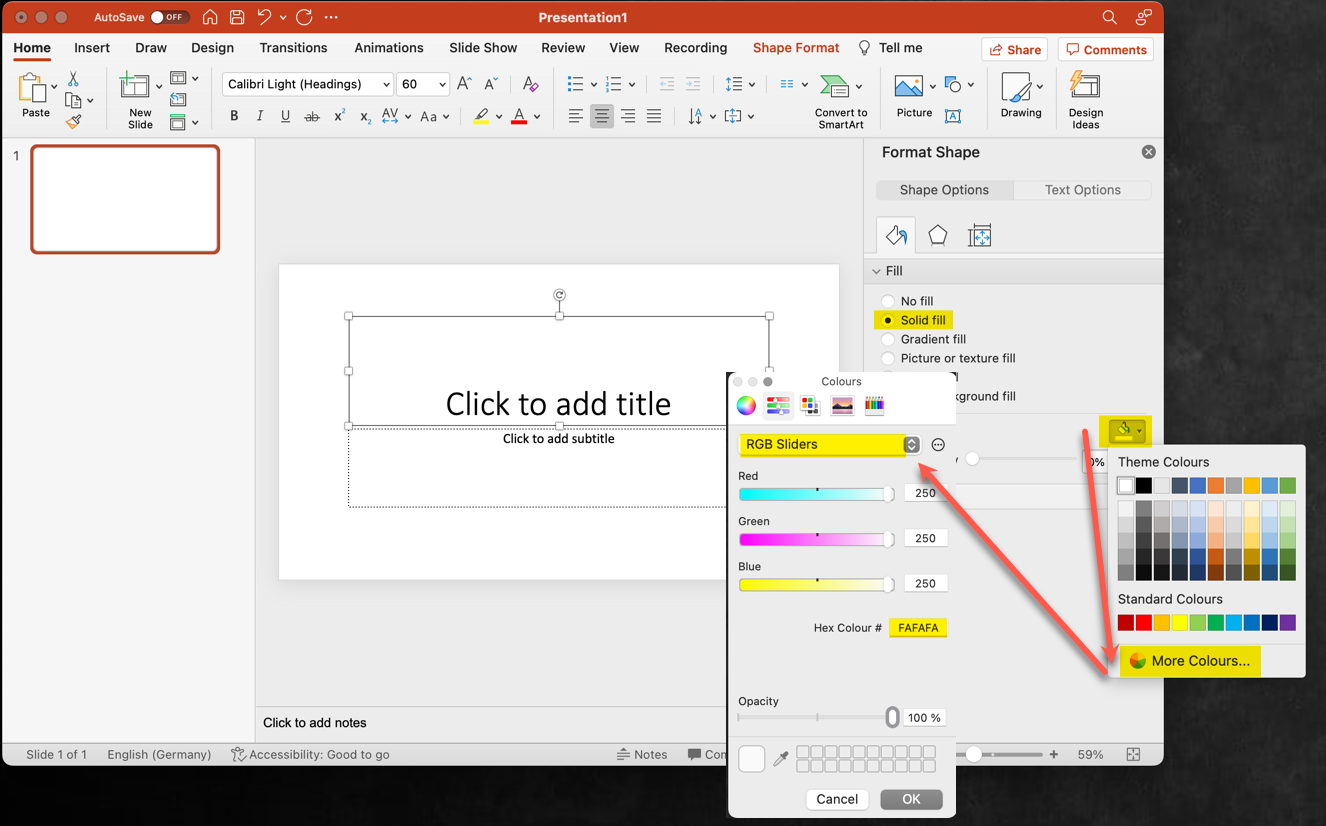This screenshot has width=1326, height=826.
Task: Select the Gradient fill option
Action: click(888, 339)
